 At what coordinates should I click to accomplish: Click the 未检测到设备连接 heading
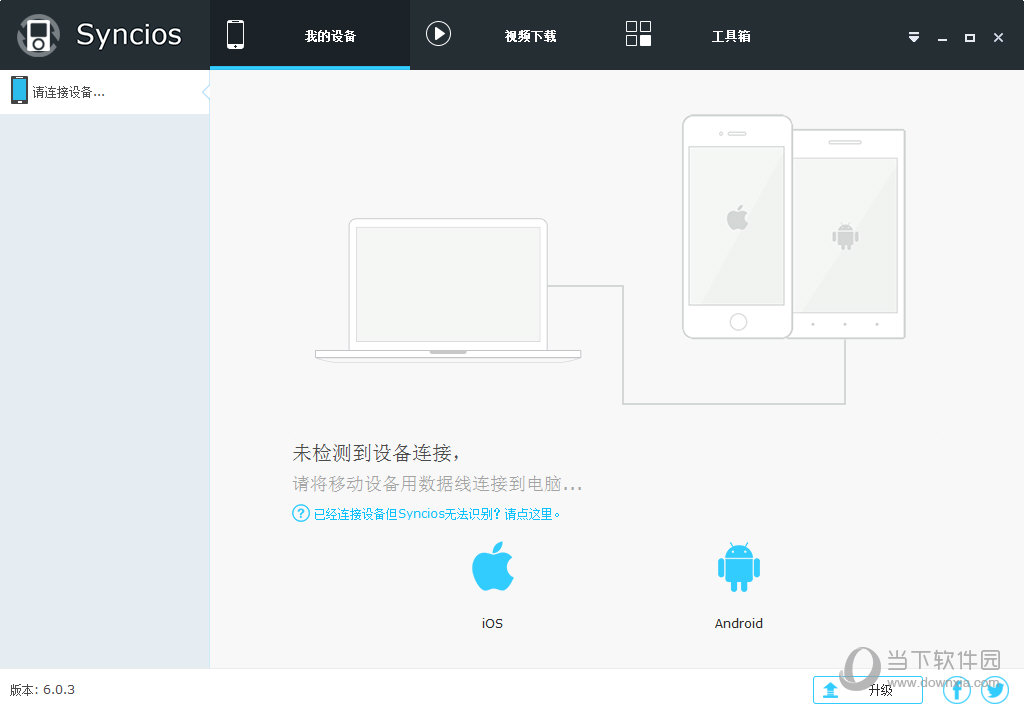tap(376, 453)
